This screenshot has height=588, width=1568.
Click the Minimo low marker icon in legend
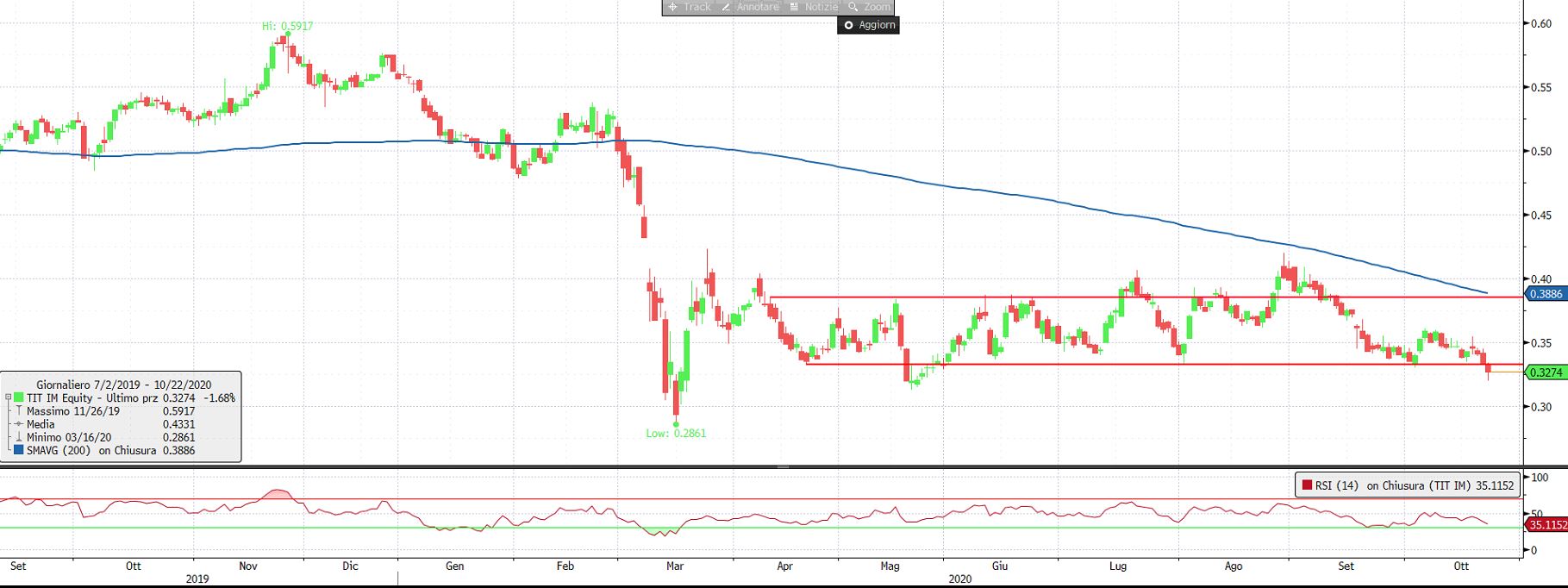19,437
